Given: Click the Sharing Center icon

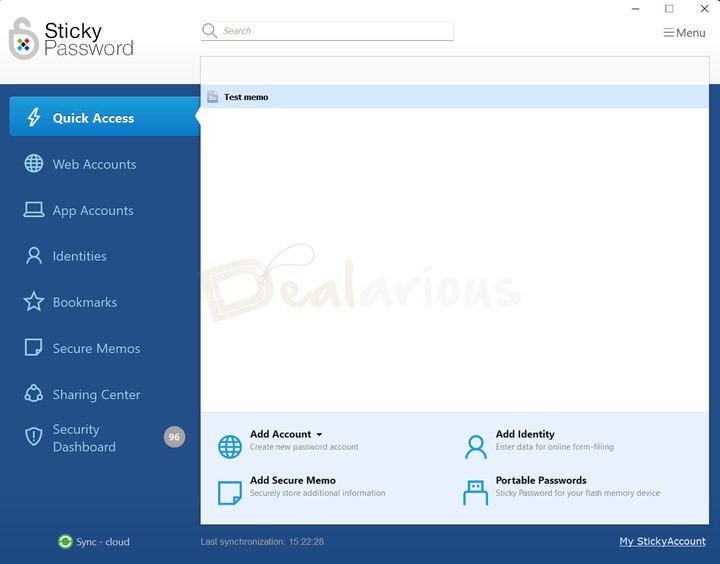Looking at the screenshot, I should pos(34,394).
